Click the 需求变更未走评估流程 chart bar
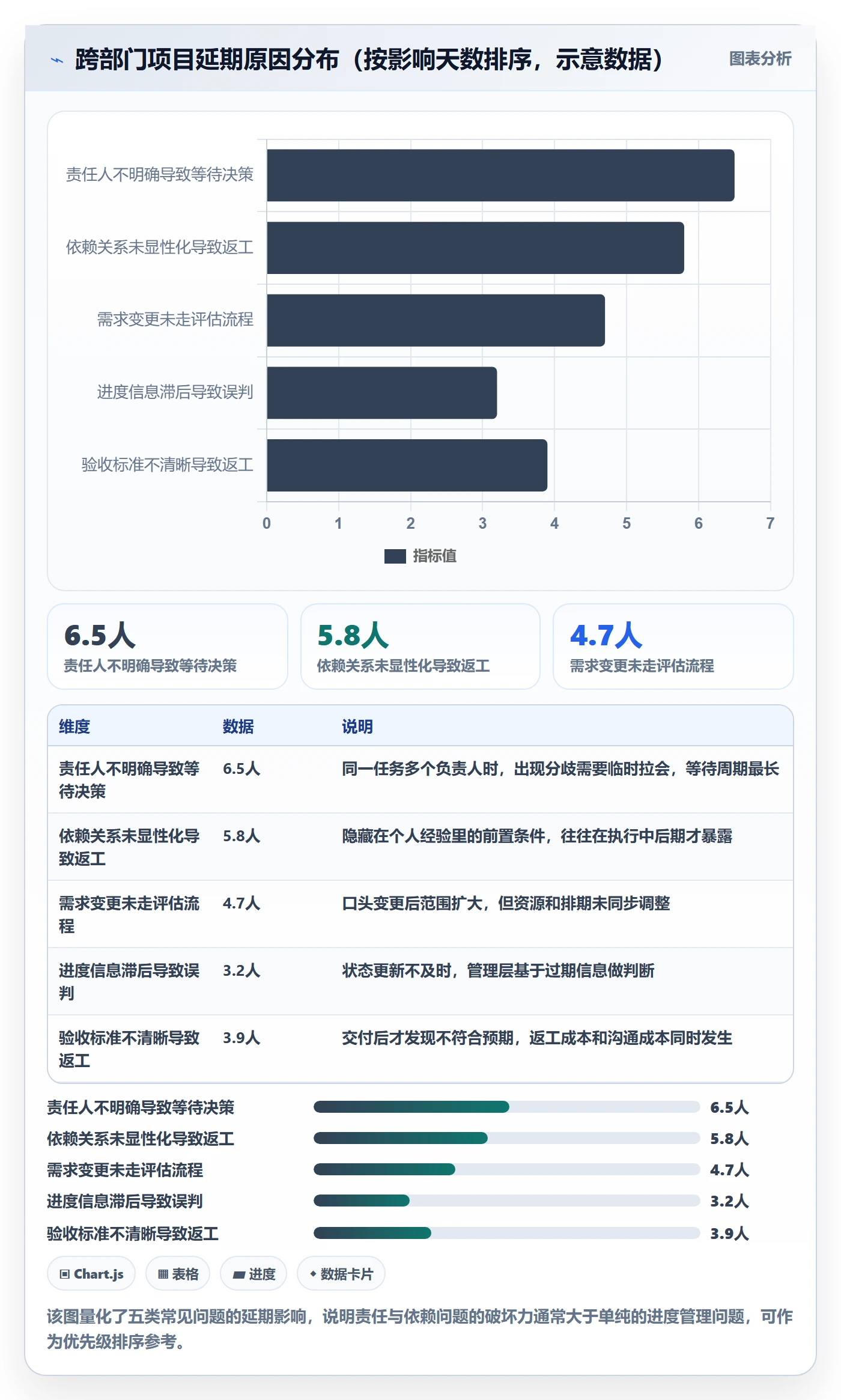 (436, 320)
